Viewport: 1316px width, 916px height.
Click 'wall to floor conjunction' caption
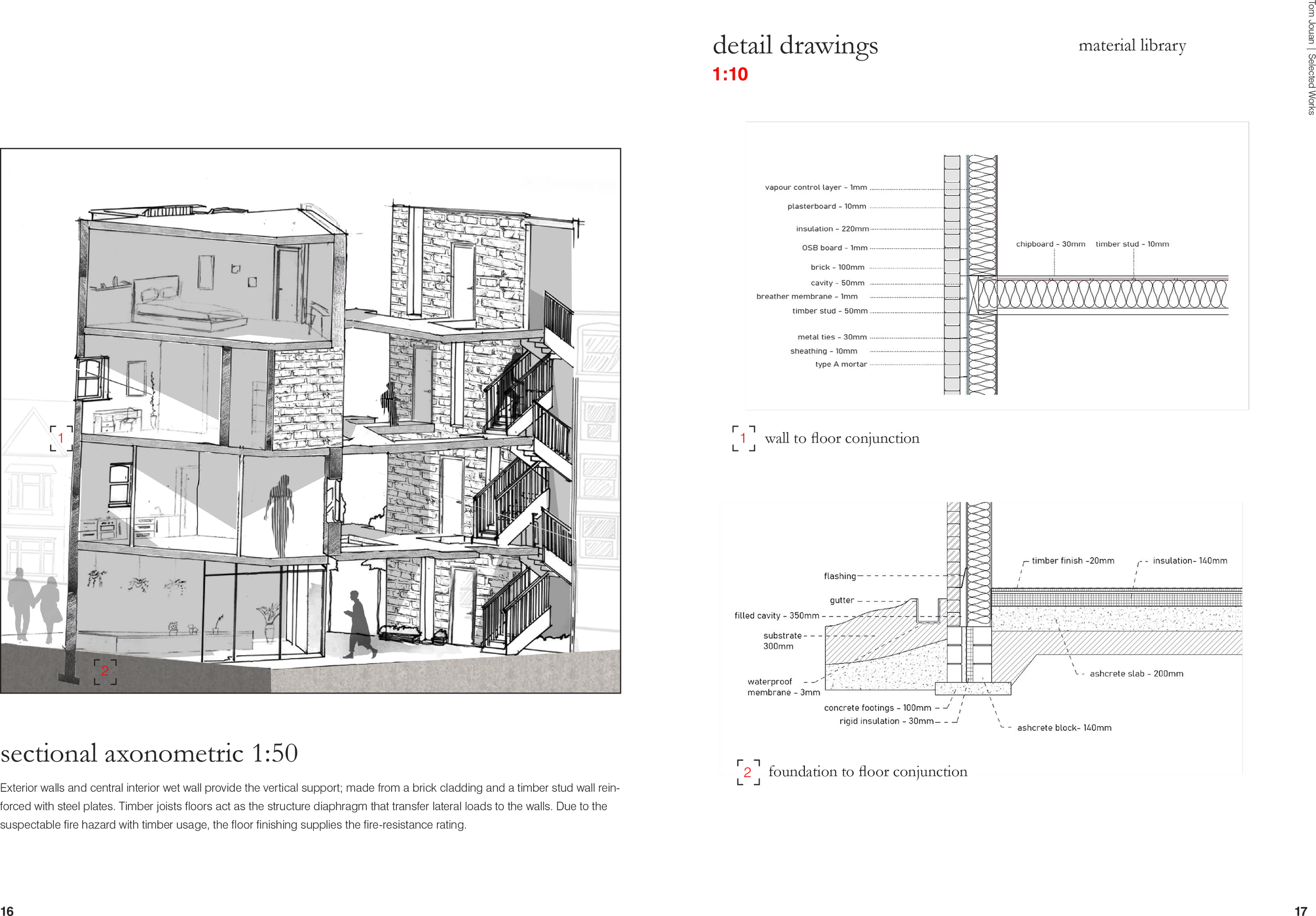[841, 439]
